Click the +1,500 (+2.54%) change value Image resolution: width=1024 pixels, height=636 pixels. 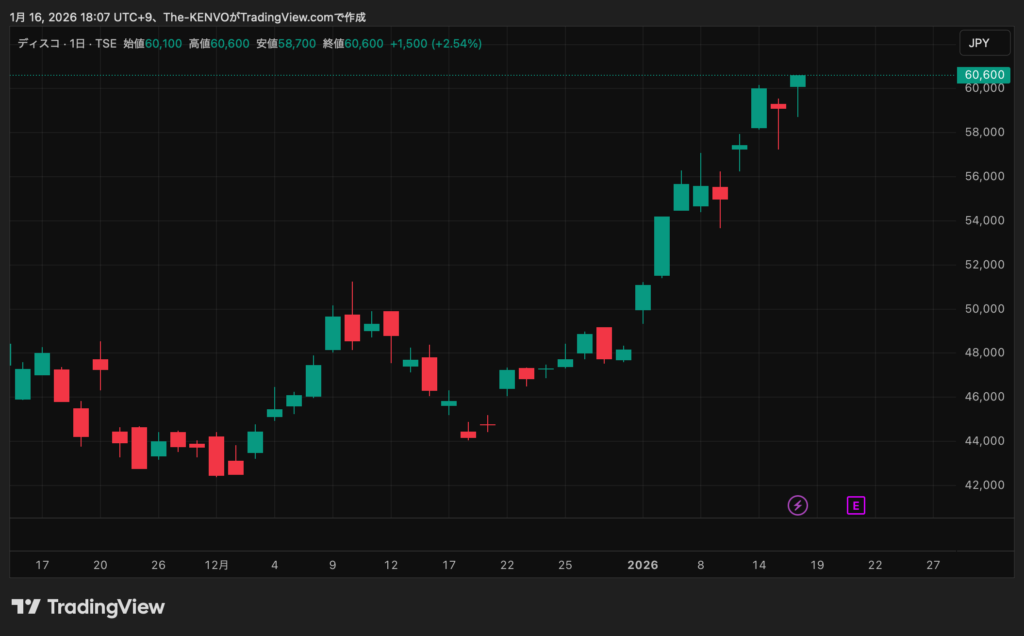435,44
